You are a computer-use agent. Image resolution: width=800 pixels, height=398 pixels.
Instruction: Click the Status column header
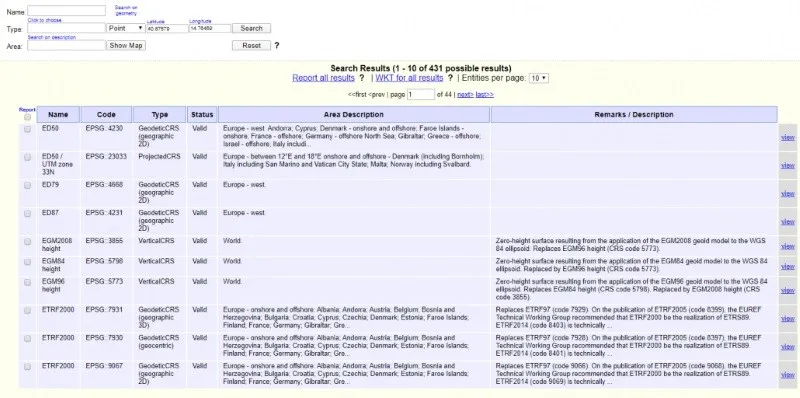202,115
